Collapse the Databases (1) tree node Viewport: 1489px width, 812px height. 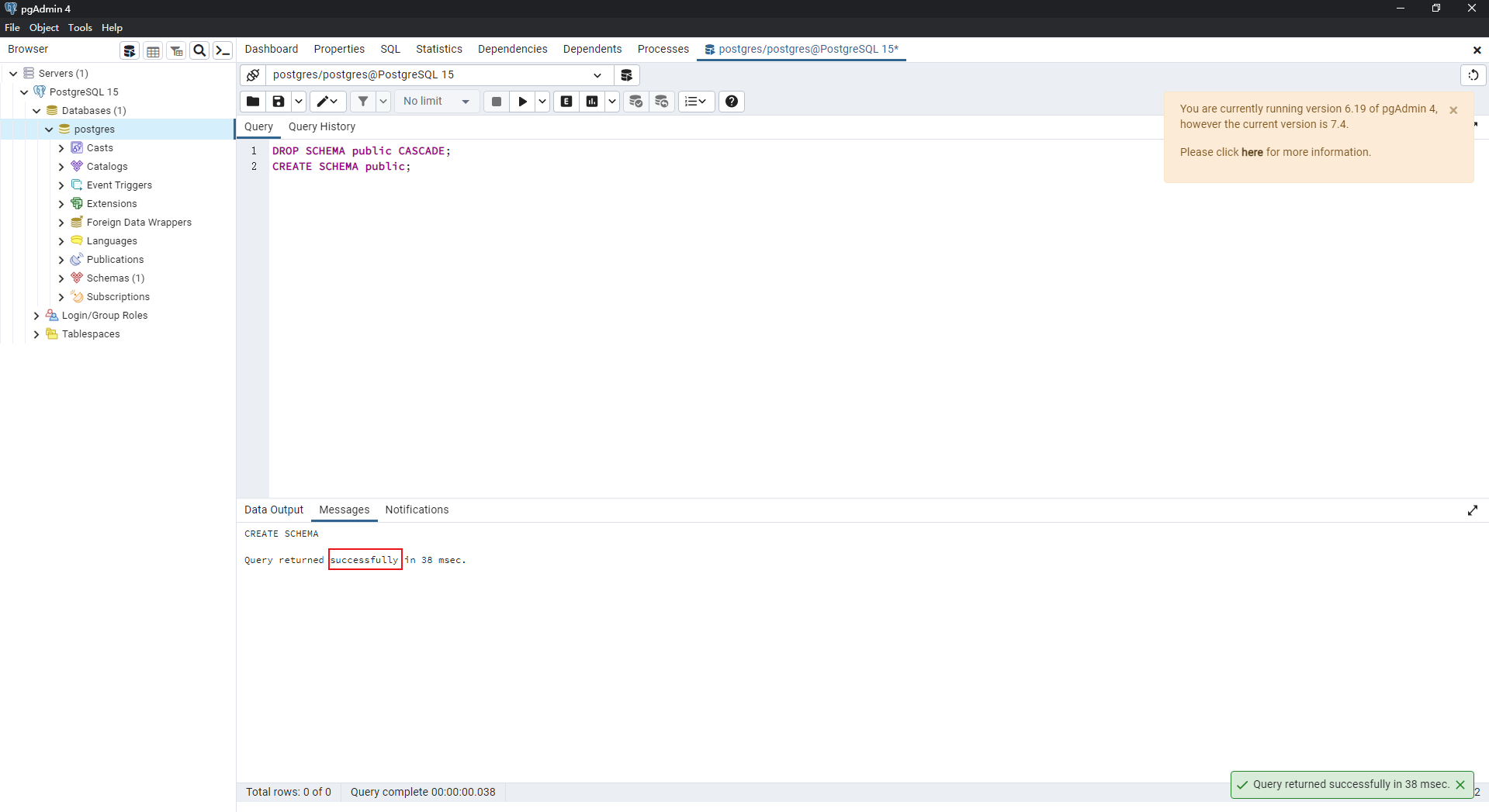36,111
